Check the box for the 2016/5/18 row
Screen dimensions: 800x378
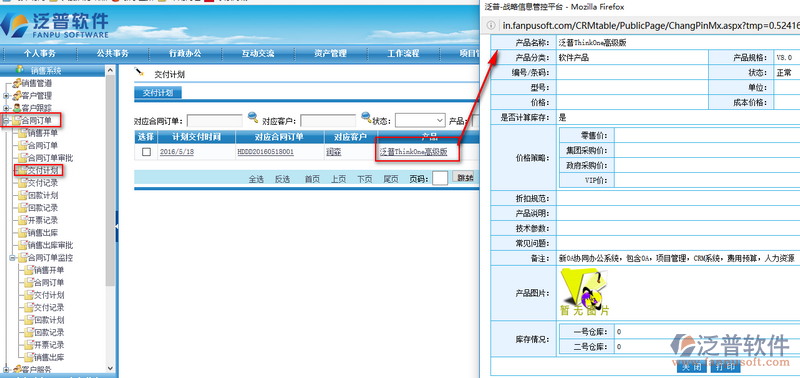point(146,152)
